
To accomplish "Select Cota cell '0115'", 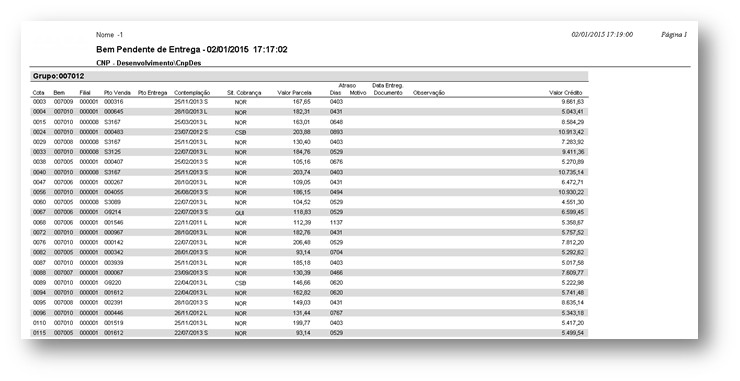I will [x=39, y=333].
